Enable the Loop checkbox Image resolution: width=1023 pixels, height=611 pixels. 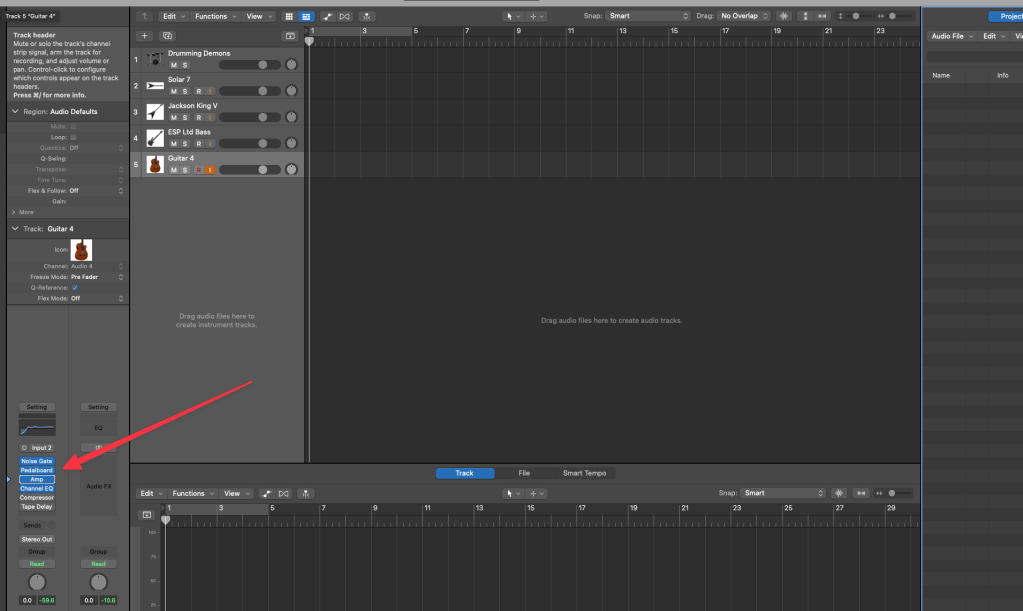click(x=74, y=137)
